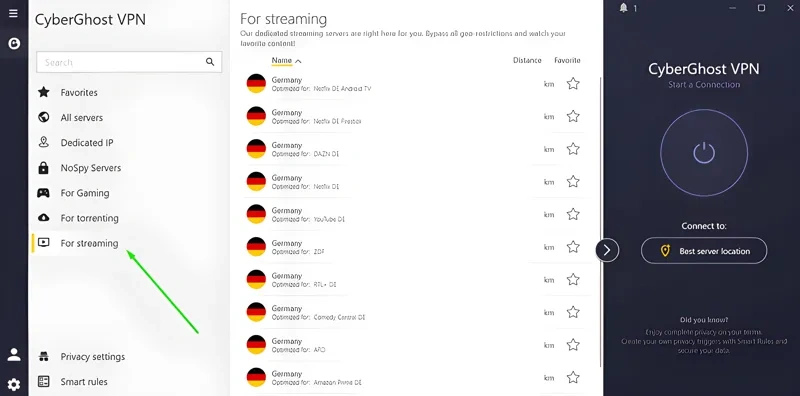Click the search magnifier icon
800x396 pixels.
(x=210, y=62)
